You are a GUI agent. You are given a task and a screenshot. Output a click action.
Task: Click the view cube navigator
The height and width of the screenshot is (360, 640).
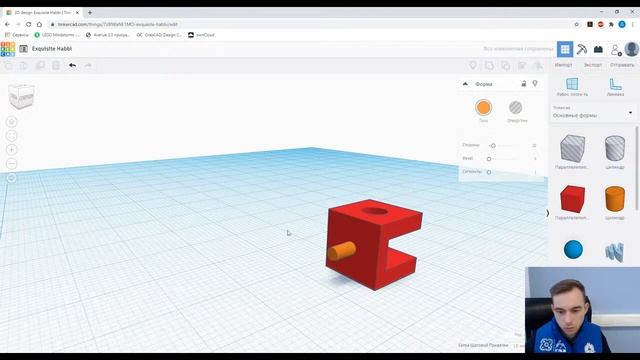[x=21, y=96]
